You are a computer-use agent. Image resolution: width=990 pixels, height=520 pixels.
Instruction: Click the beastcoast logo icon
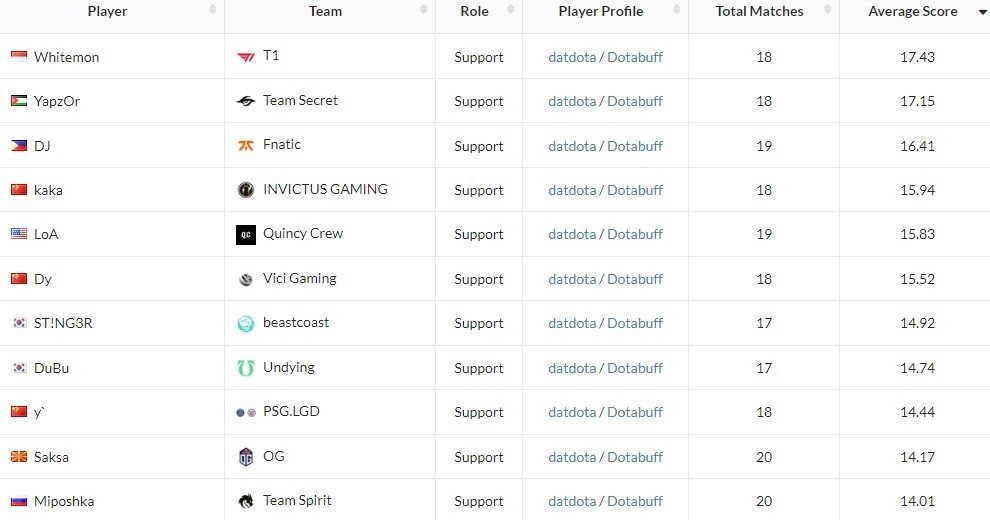tap(246, 323)
